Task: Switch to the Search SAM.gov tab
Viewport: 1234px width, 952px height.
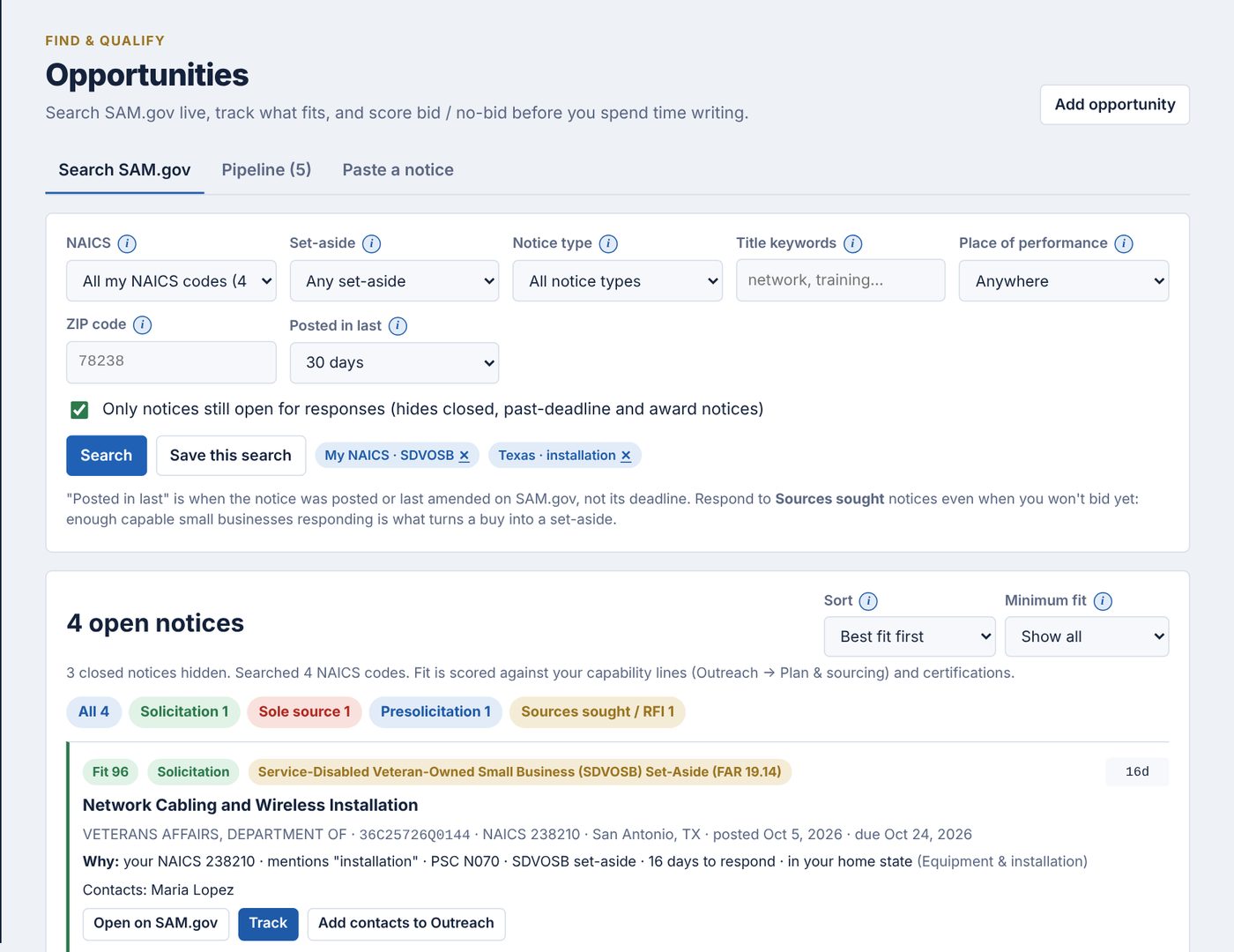Action: [124, 170]
